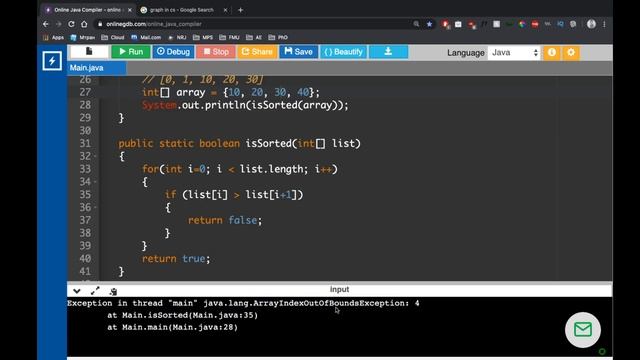Image resolution: width=640 pixels, height=360 pixels.
Task: Click the zoom magnifier in address bar
Action: click(416, 24)
